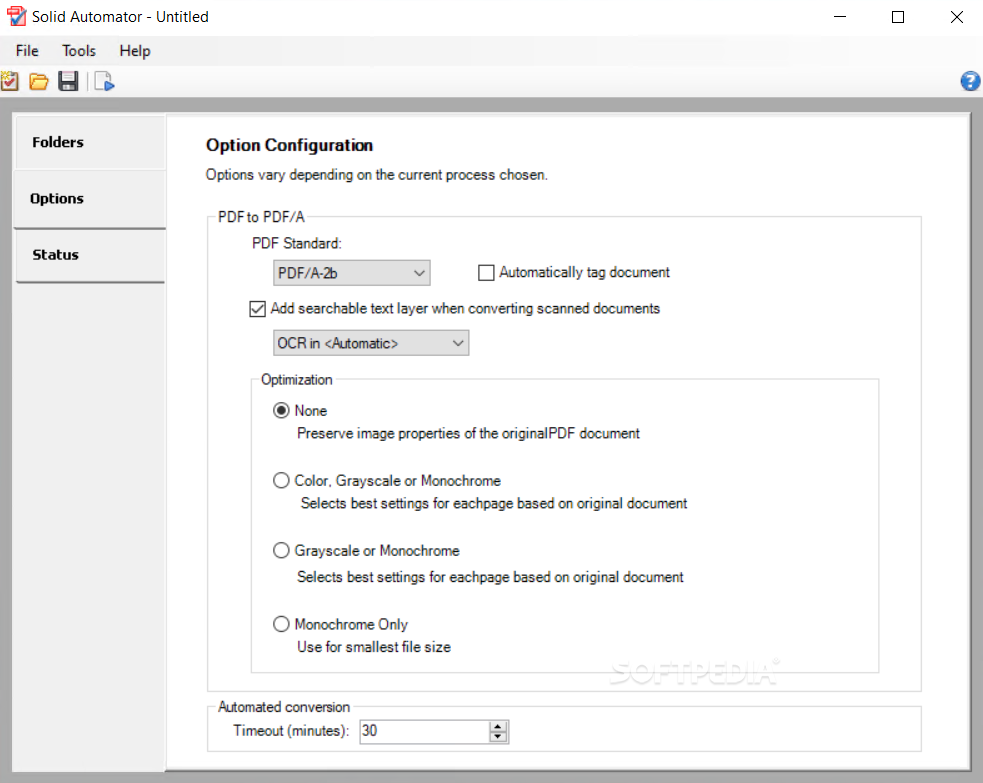Open the Tools menu

79,51
